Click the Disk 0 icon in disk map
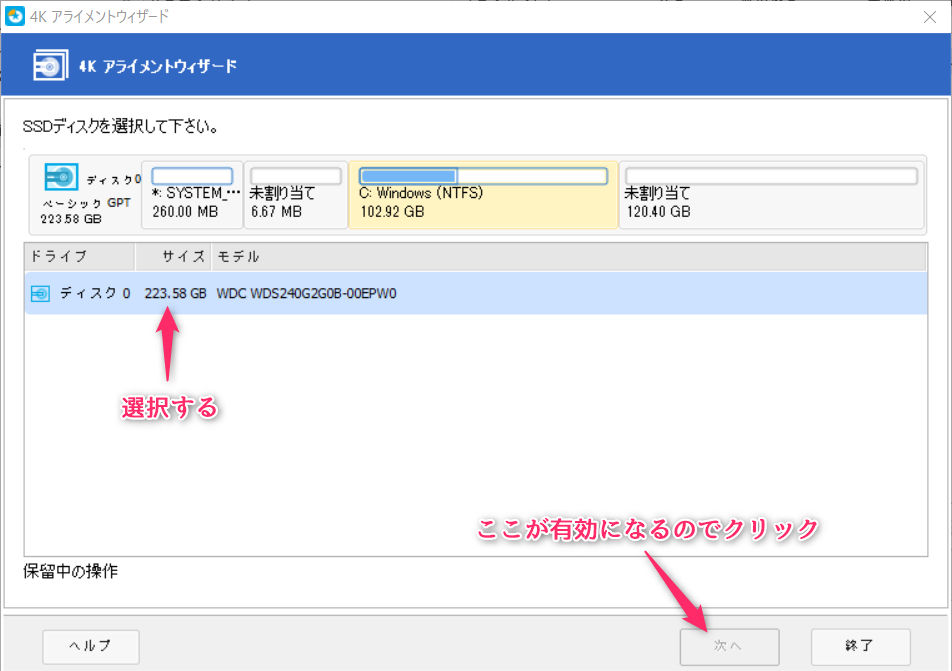This screenshot has width=952, height=671. 62,178
